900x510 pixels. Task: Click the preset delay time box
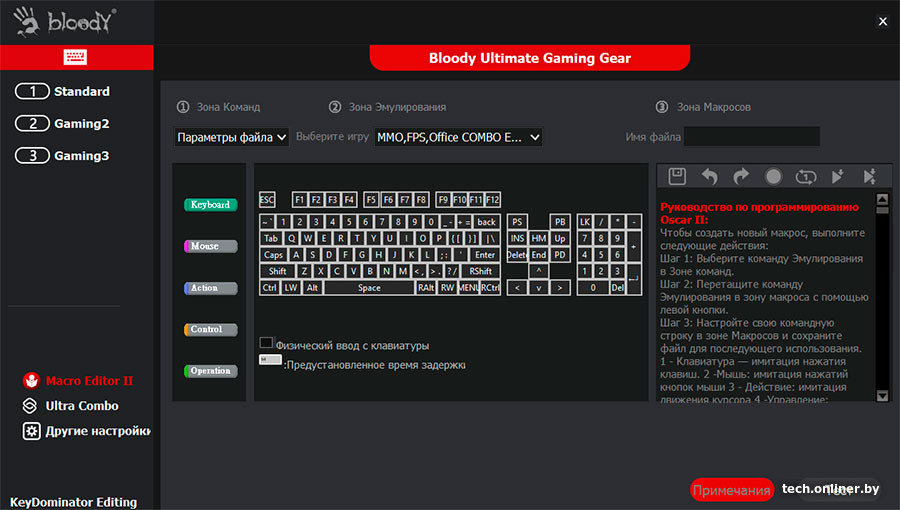pyautogui.click(x=270, y=360)
